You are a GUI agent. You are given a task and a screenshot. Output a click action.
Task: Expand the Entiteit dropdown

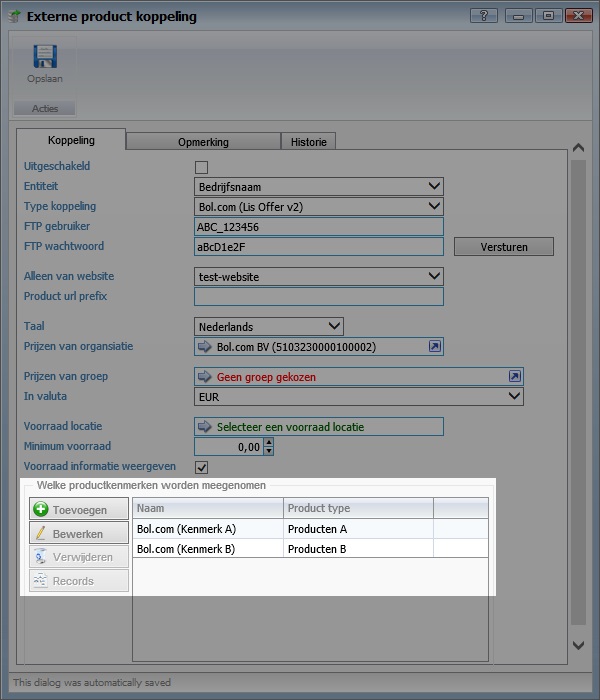click(433, 186)
